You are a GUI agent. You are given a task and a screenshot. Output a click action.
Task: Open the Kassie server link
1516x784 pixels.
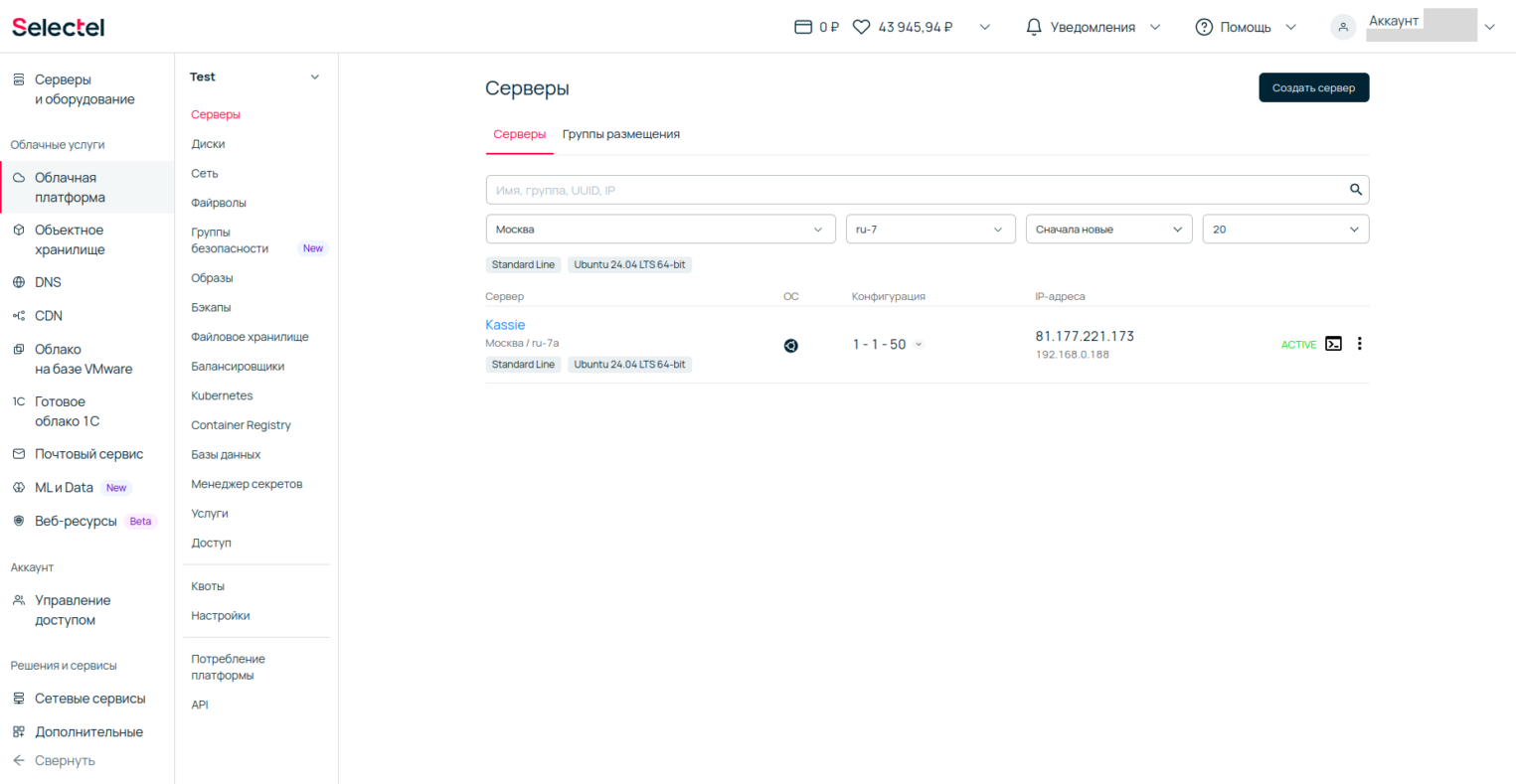coord(505,325)
